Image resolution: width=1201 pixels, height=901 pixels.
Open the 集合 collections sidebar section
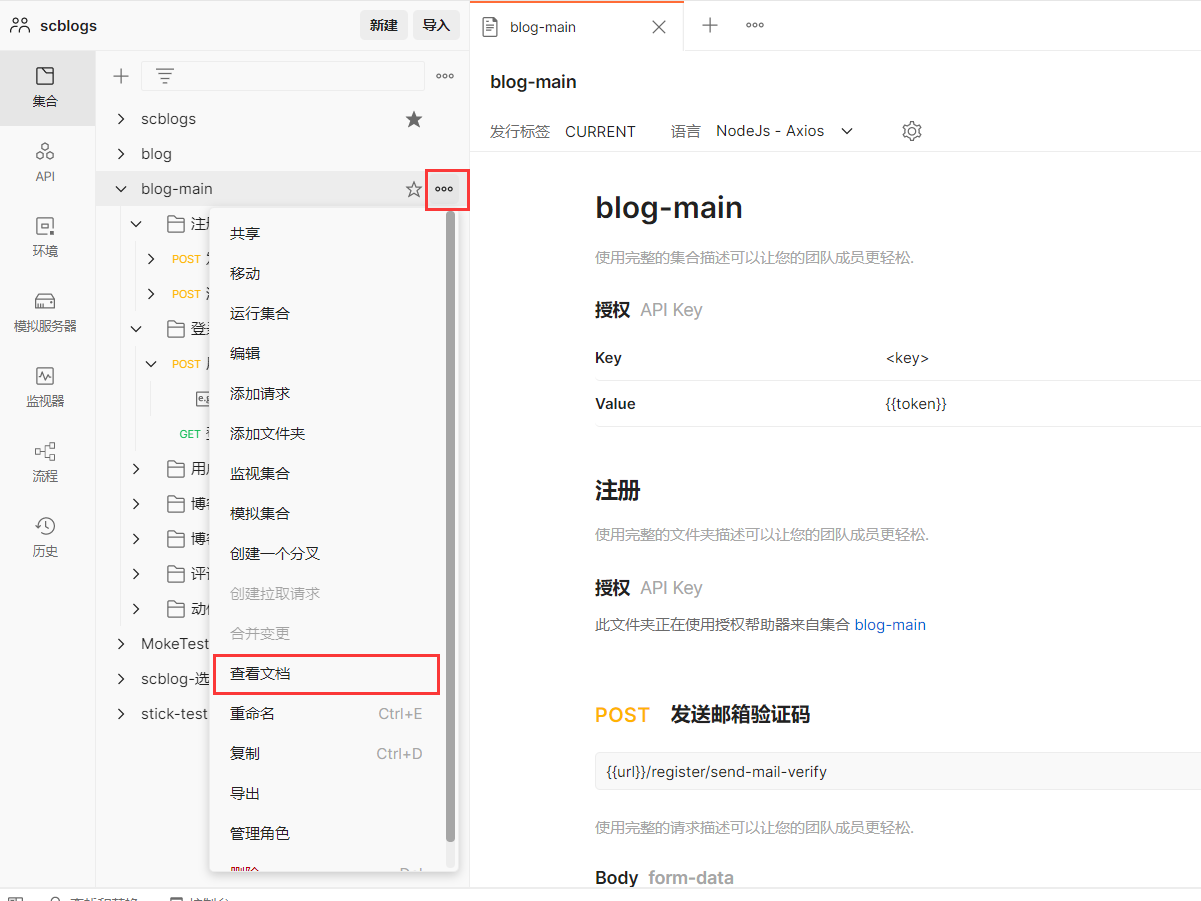pyautogui.click(x=45, y=88)
